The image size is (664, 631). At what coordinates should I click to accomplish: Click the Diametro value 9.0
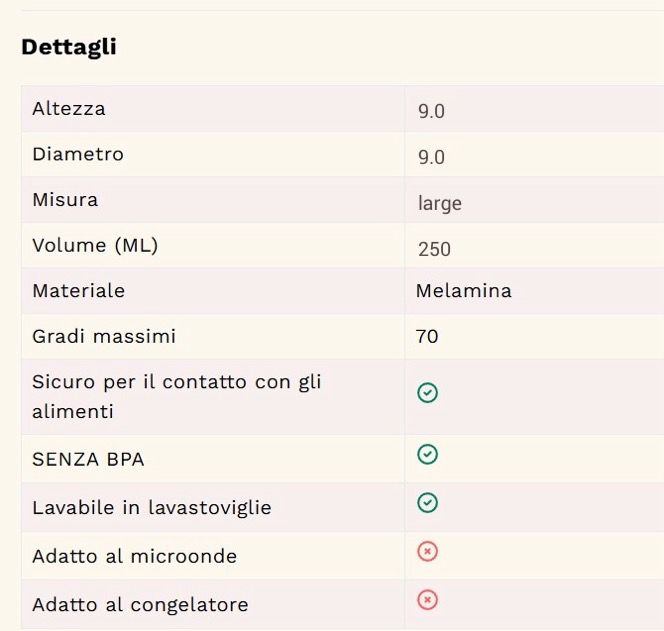(x=431, y=157)
